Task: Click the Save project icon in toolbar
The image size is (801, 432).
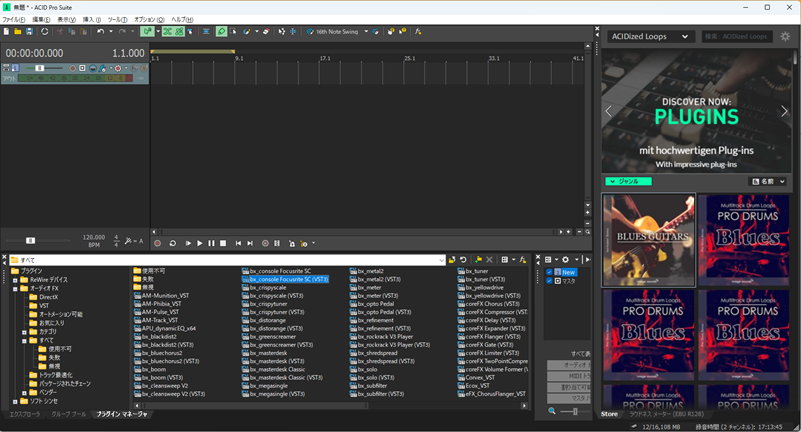Action: coord(29,32)
